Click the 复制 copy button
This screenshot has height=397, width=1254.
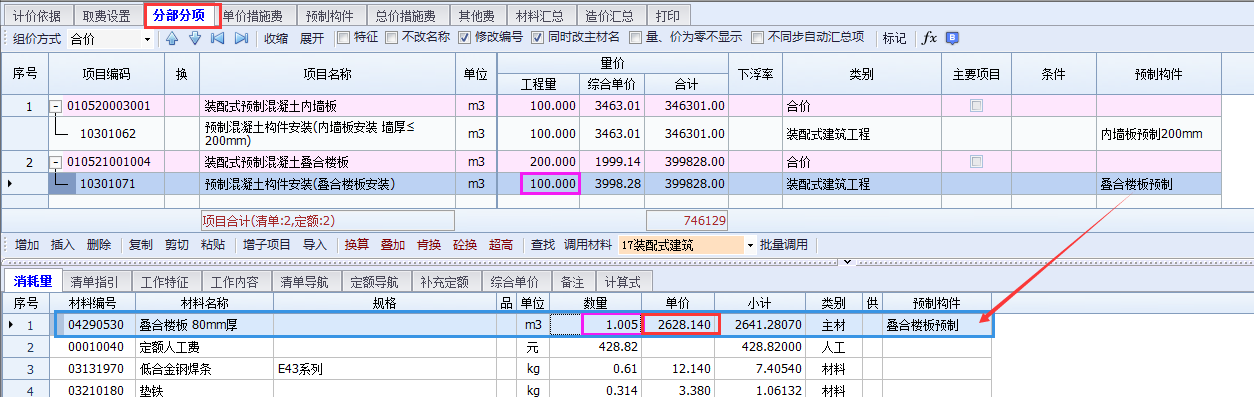pos(141,245)
